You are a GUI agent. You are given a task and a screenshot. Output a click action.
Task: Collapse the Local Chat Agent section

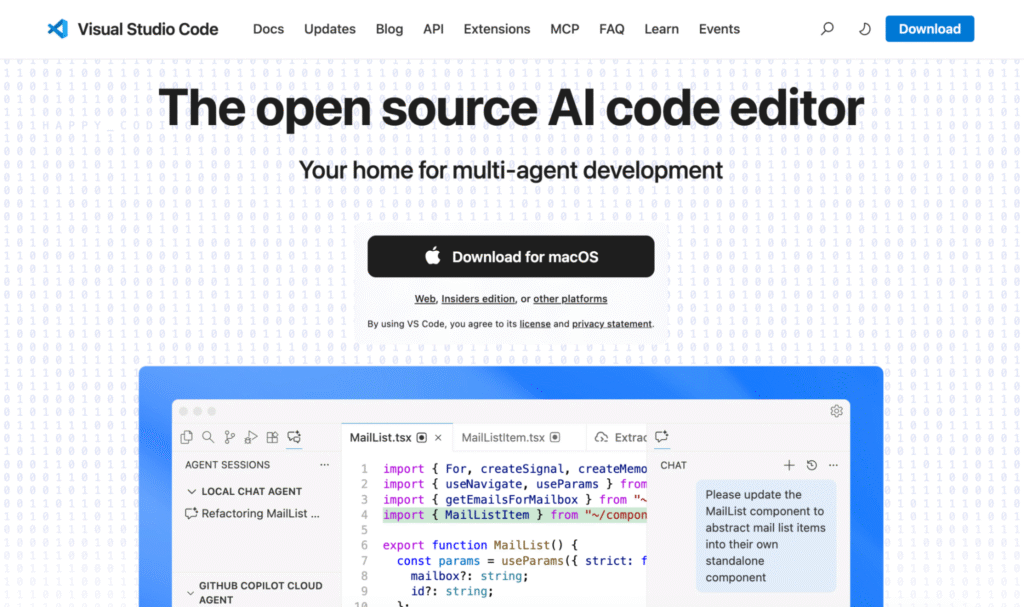[191, 491]
